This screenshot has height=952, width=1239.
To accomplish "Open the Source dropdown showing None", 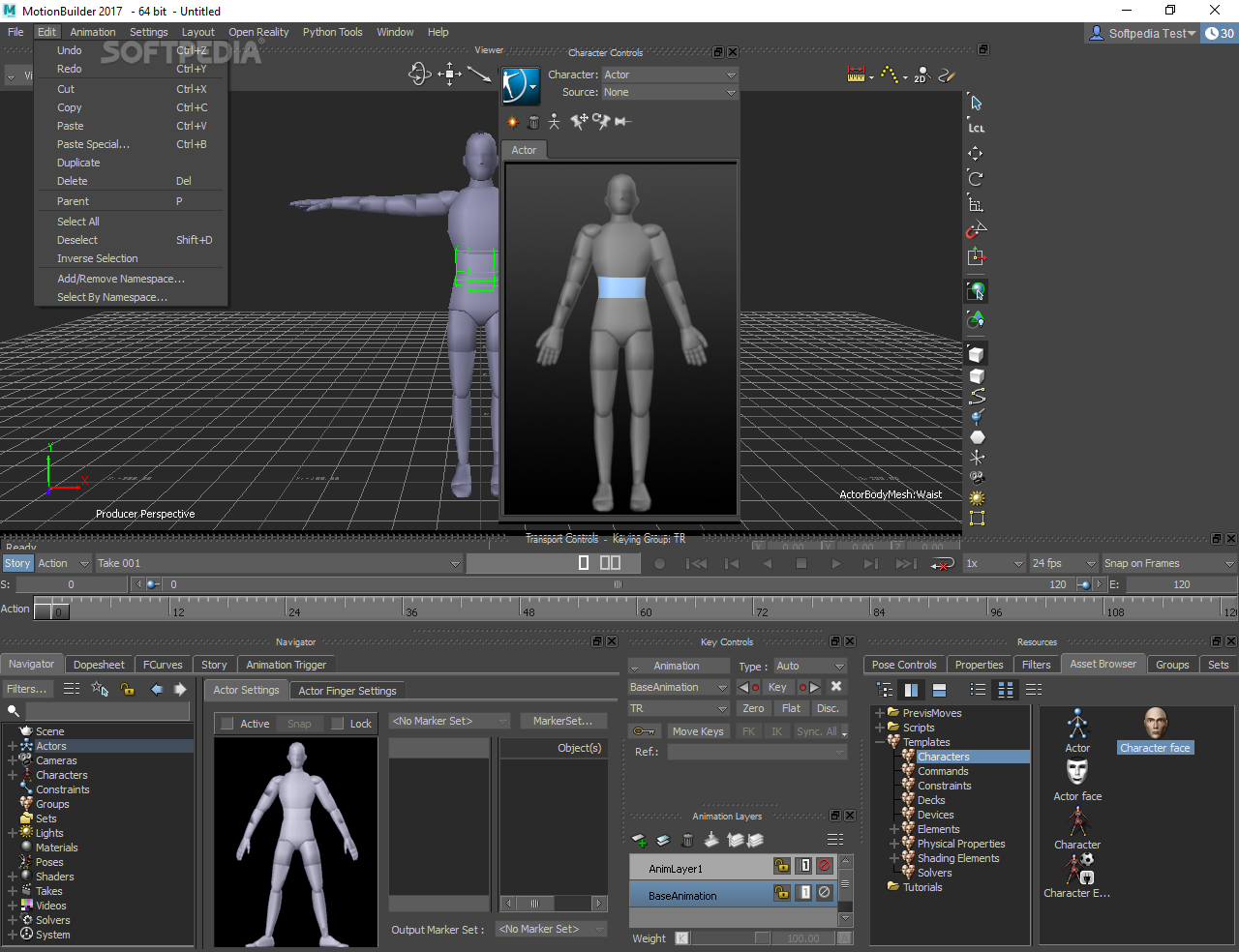I will point(670,92).
